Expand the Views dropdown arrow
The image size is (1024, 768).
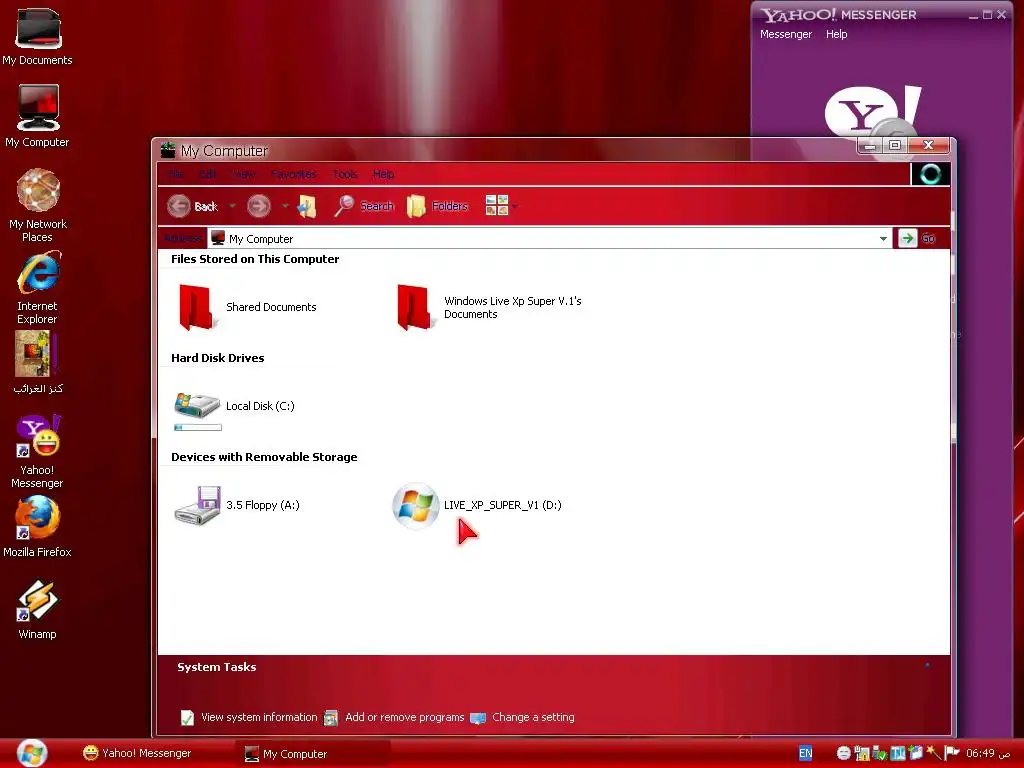tap(515, 206)
